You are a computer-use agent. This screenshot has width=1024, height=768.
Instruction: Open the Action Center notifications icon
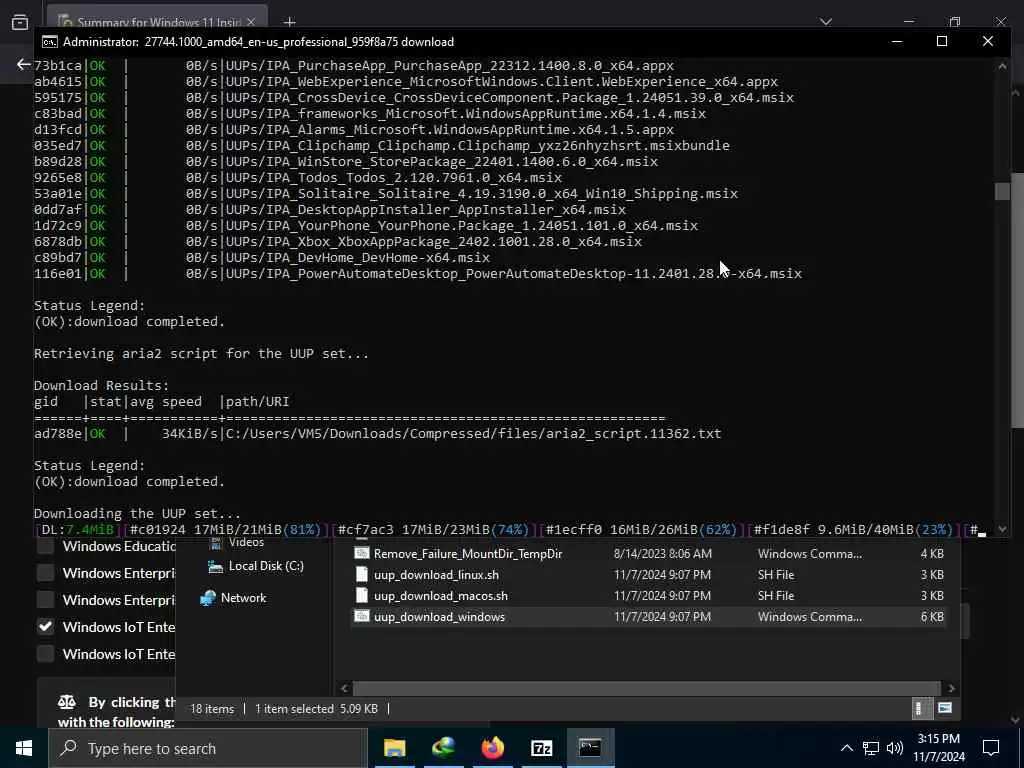[991, 748]
